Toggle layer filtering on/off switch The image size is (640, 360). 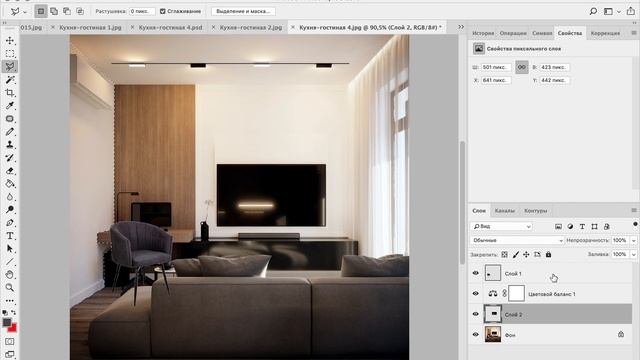[635, 224]
